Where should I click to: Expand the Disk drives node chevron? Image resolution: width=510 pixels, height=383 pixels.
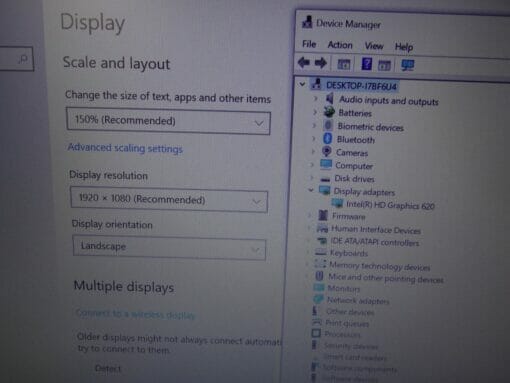311,178
